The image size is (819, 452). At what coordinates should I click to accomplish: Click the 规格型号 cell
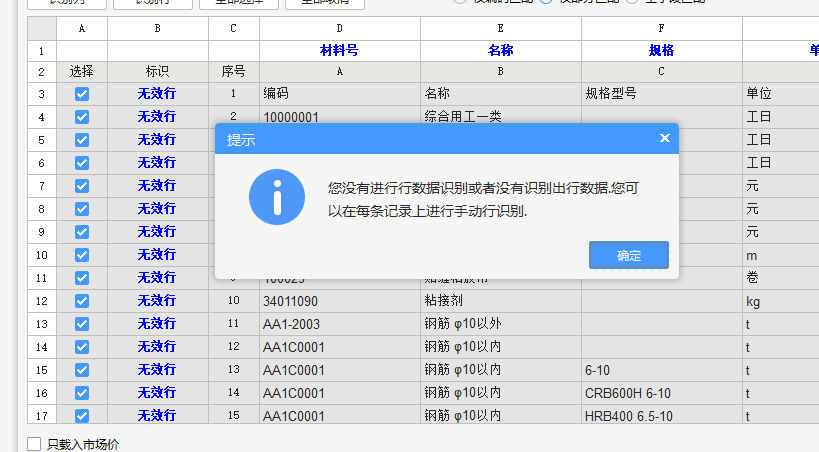(661, 94)
